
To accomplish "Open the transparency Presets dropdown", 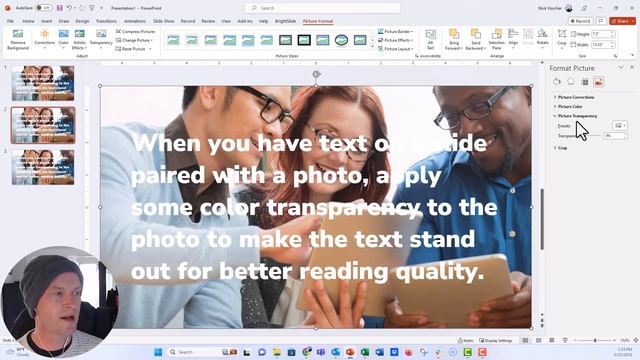I will tap(620, 126).
